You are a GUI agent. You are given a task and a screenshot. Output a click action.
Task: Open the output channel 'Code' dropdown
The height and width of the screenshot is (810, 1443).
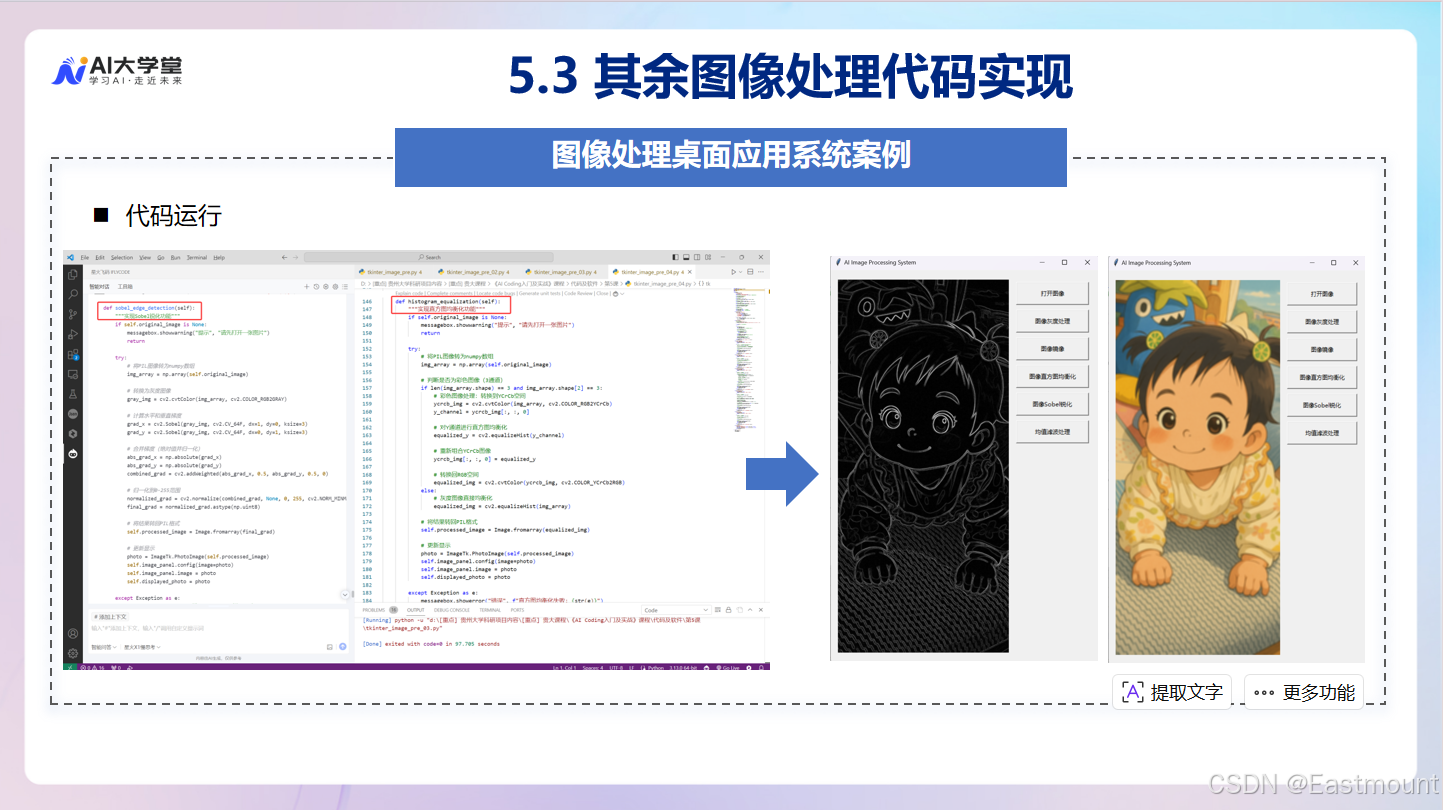(x=676, y=610)
